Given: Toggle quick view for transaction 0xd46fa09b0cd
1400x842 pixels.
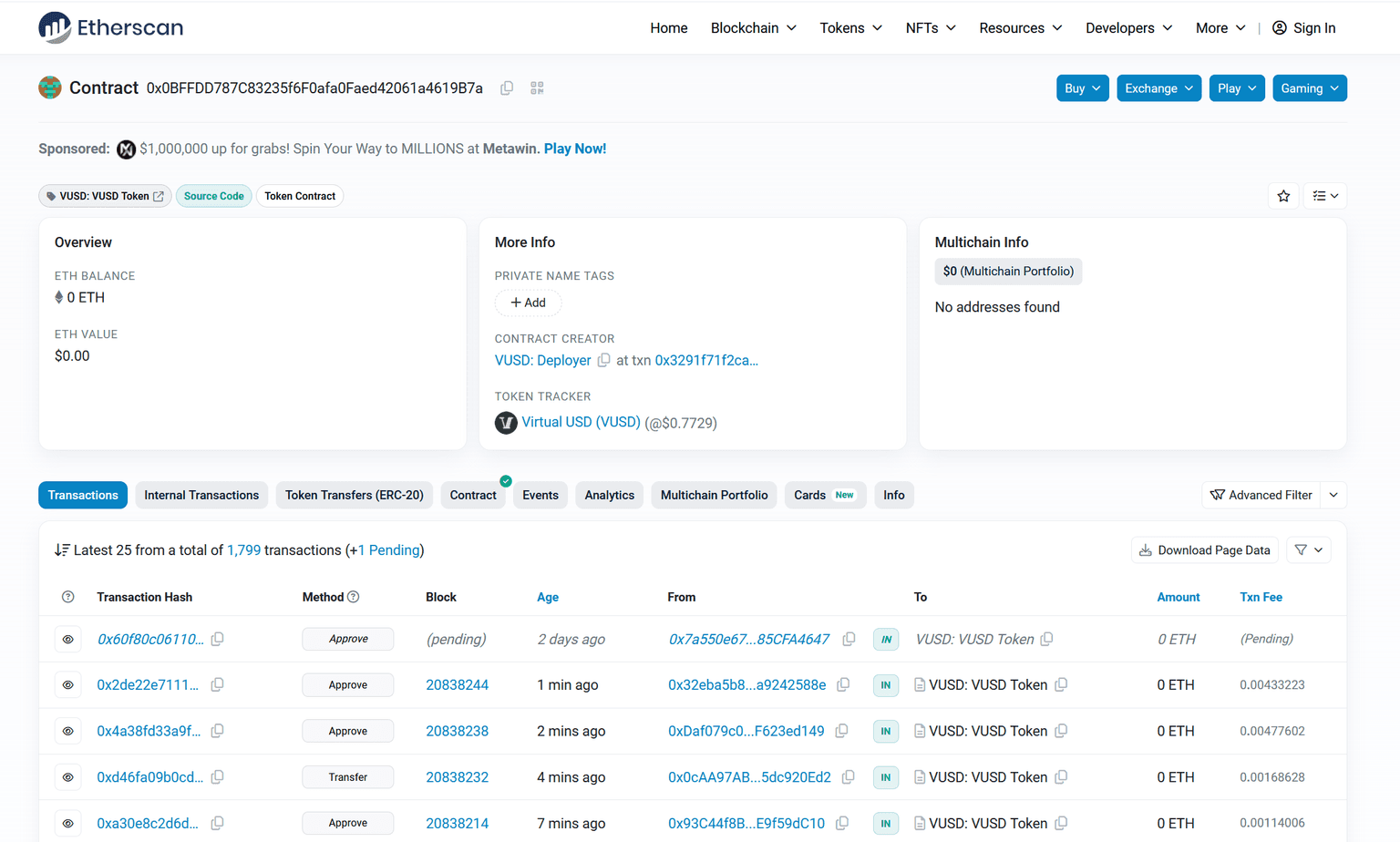Looking at the screenshot, I should tap(68, 777).
